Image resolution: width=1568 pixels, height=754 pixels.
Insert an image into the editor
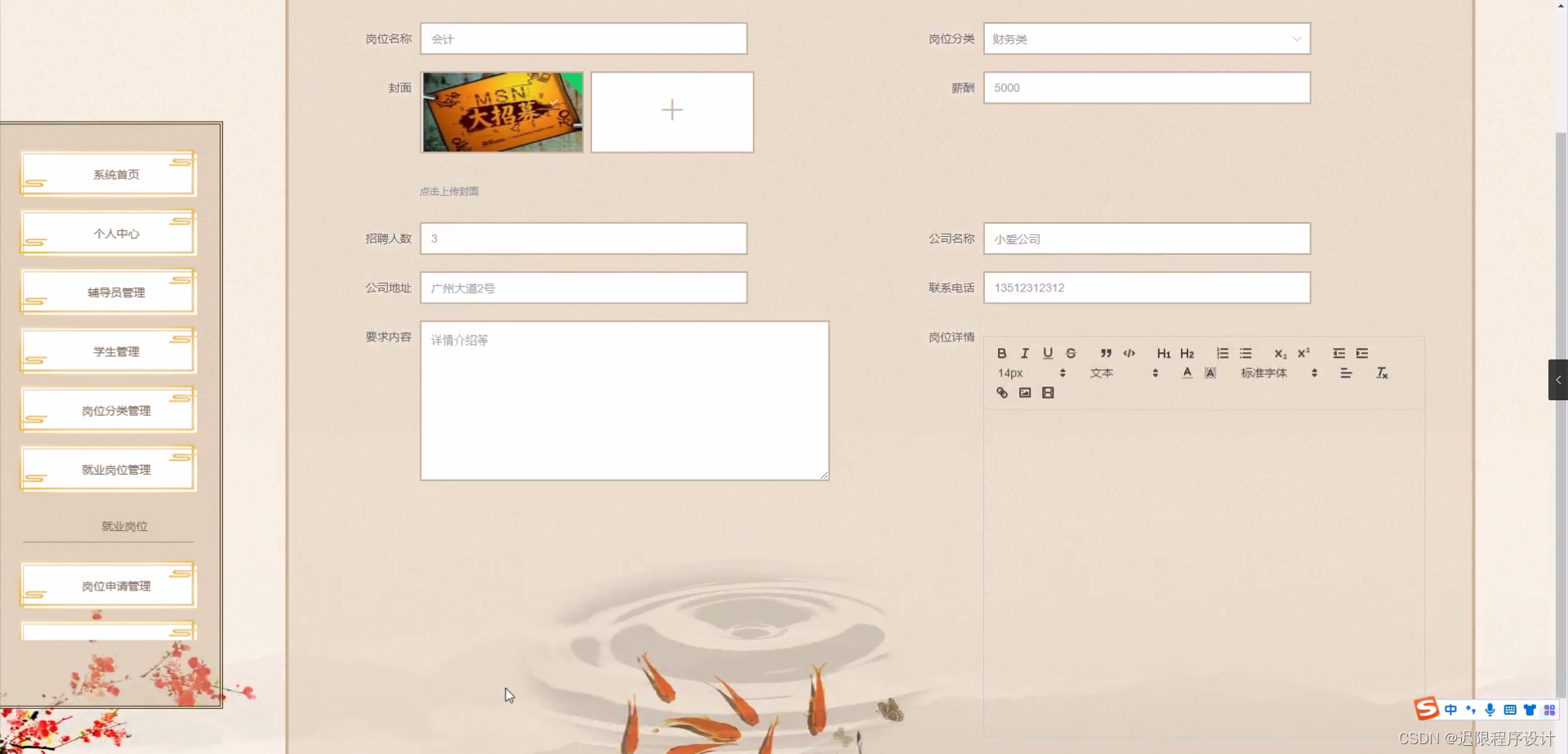(1024, 393)
